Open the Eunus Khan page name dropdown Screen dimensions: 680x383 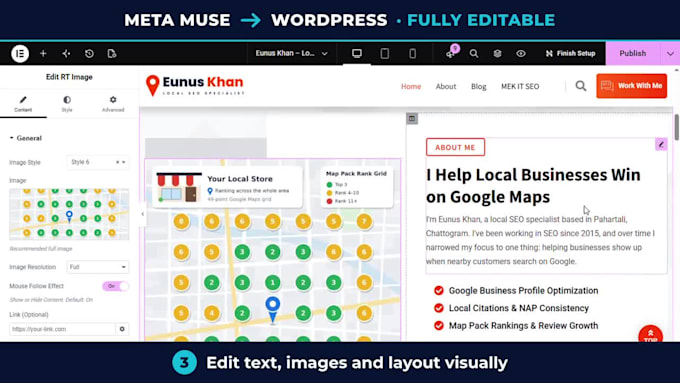291,53
